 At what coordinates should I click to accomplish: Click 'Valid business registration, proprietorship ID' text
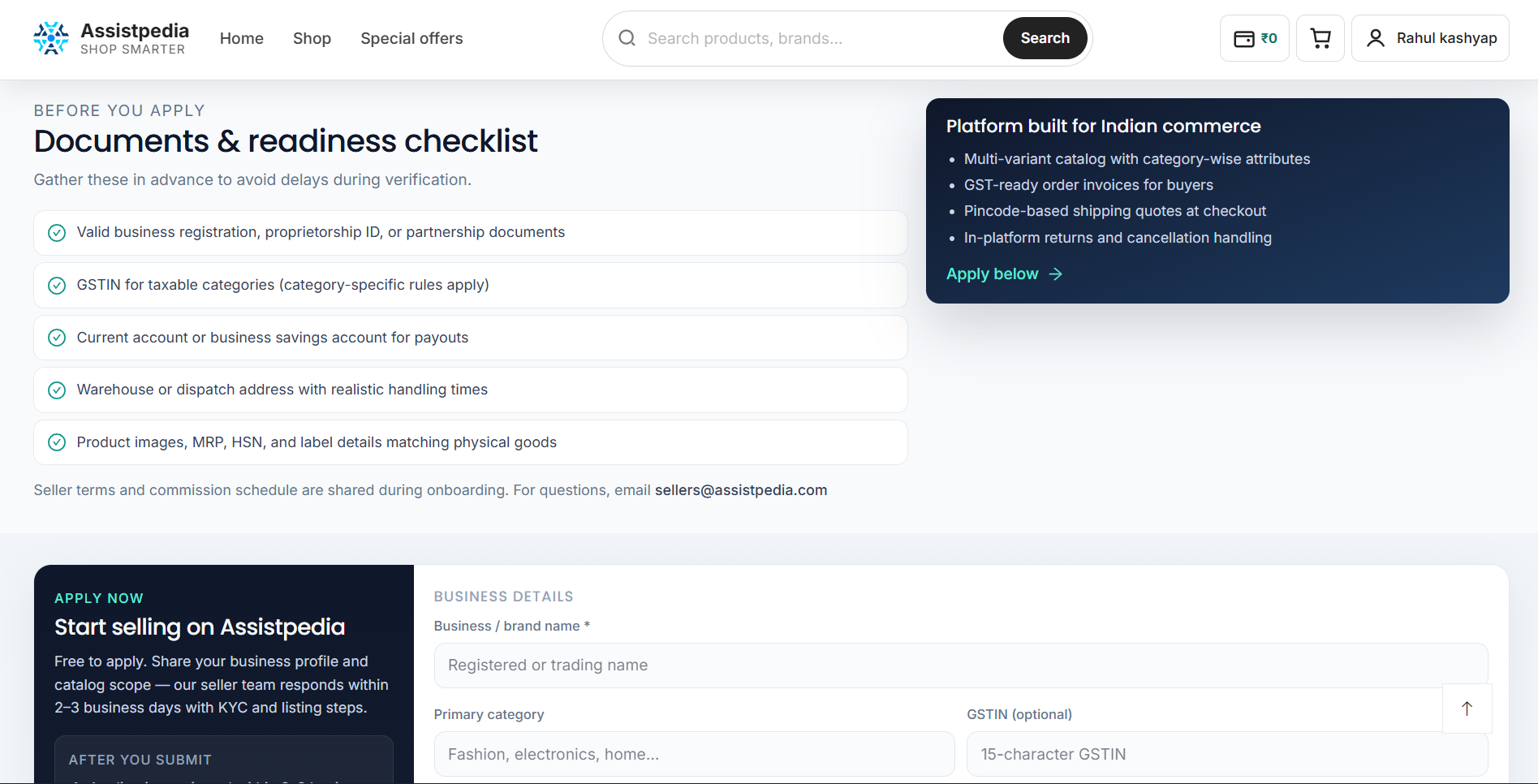321,232
